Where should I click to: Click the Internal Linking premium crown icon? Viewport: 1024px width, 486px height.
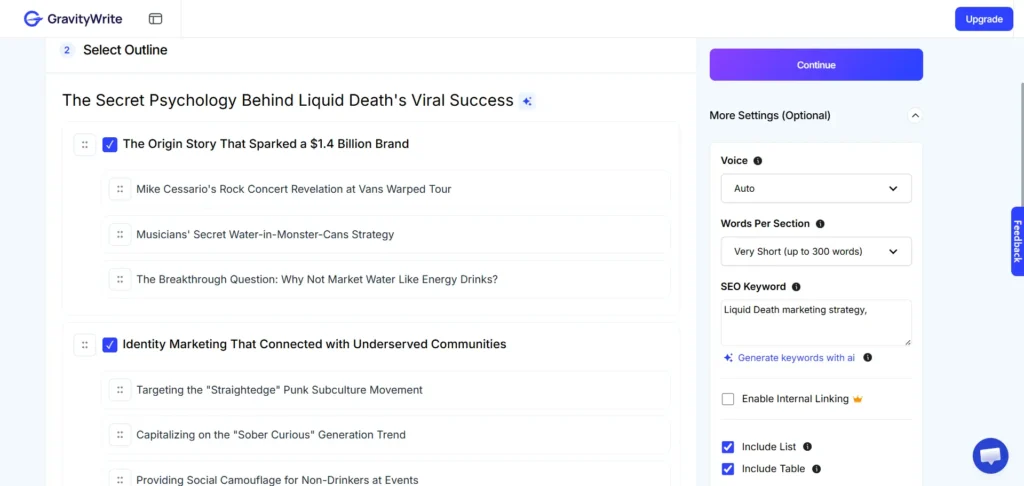point(858,398)
